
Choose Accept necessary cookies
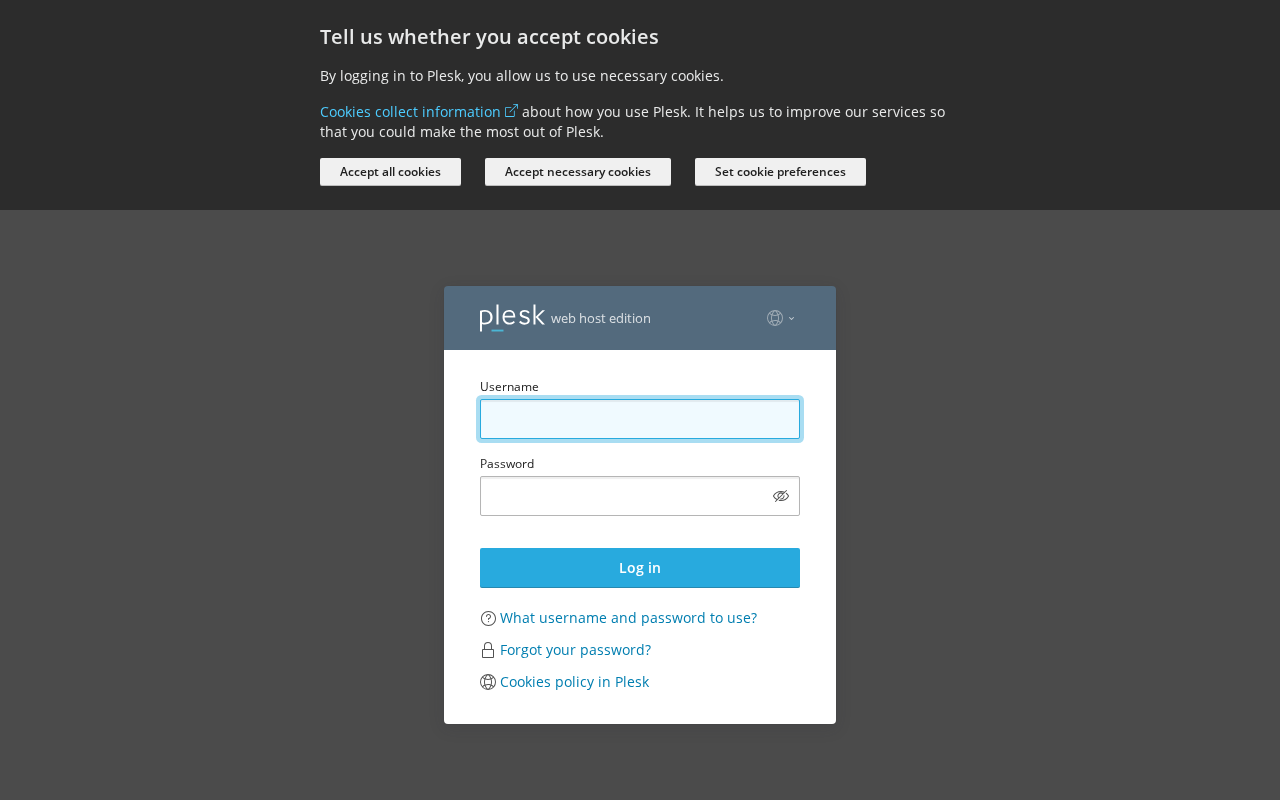tap(578, 172)
